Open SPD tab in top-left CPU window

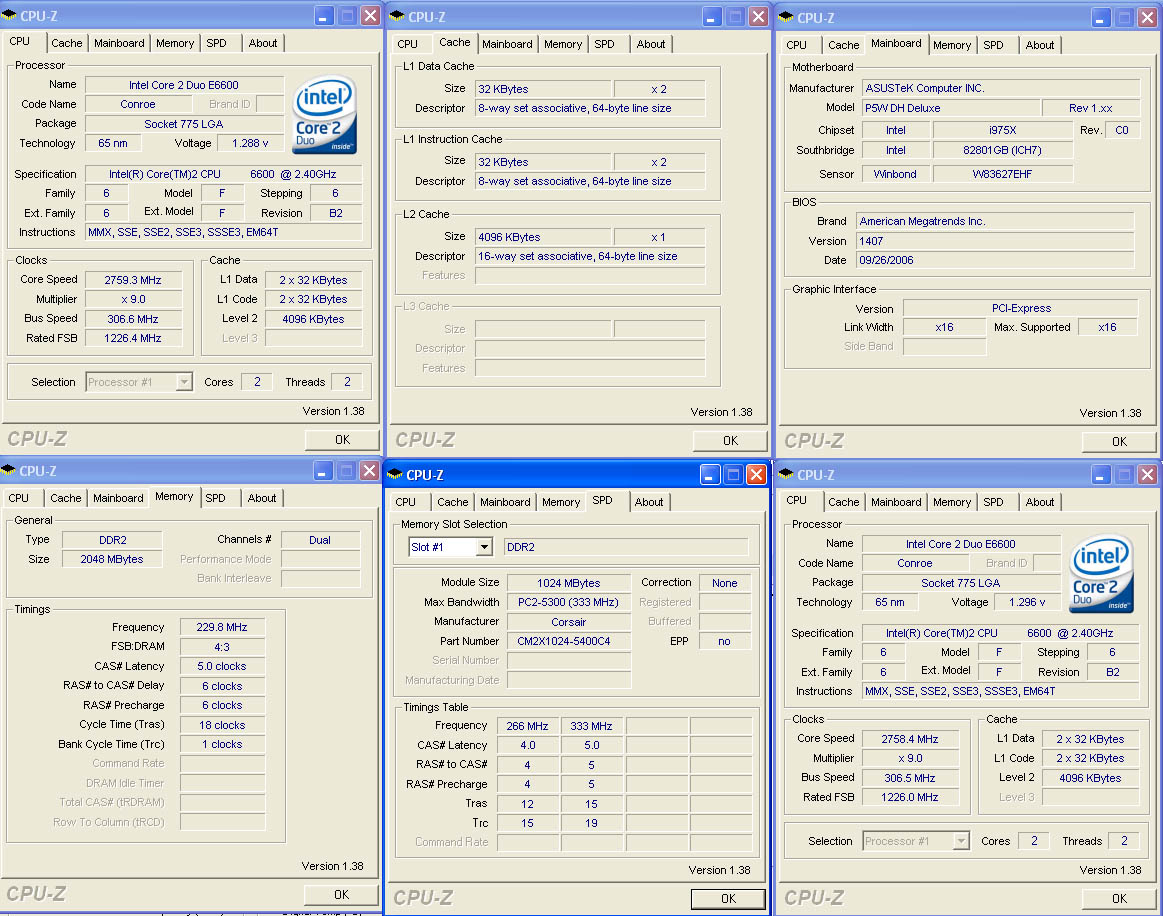pyautogui.click(x=217, y=43)
